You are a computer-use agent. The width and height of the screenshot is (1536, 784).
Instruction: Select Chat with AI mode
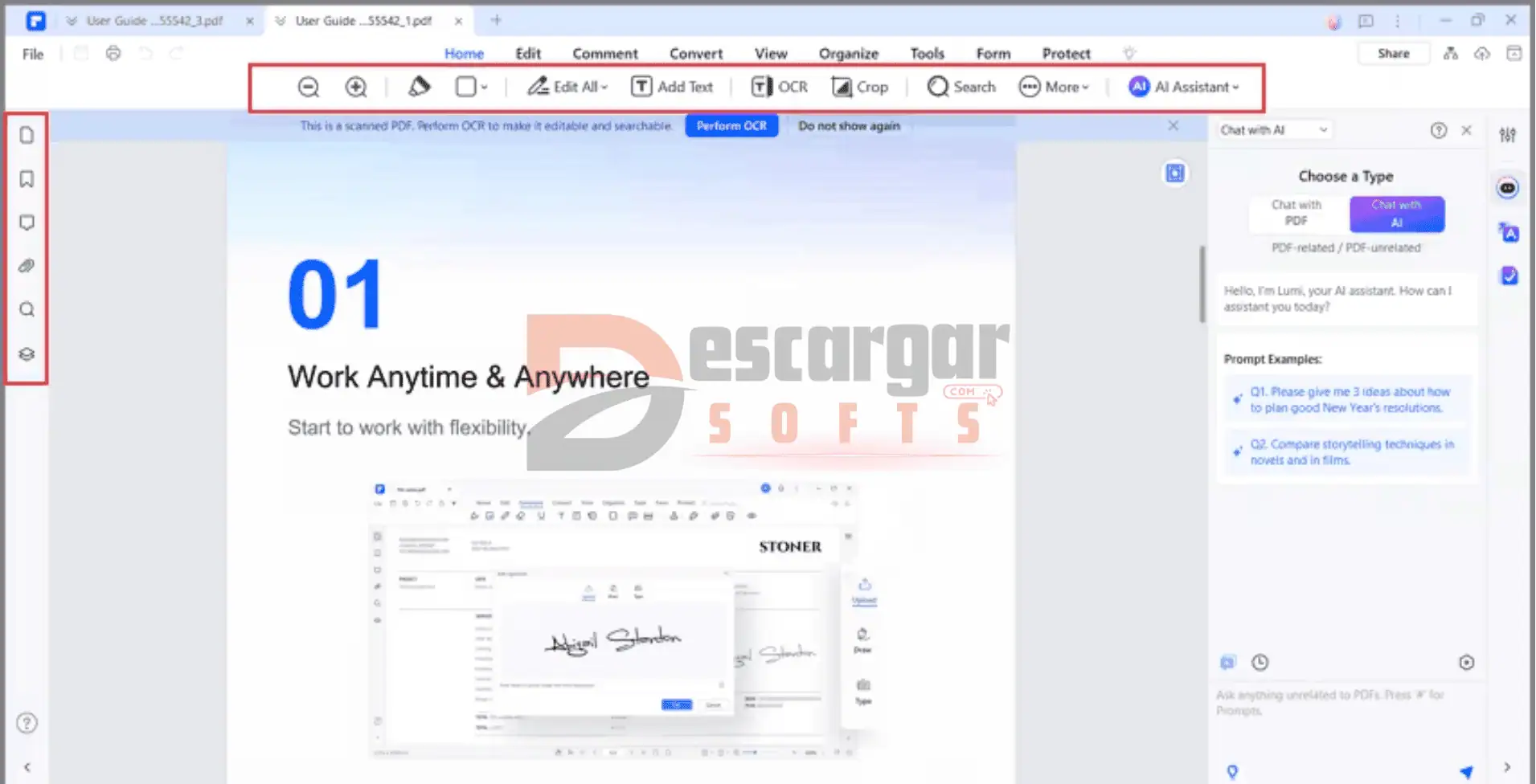(x=1396, y=214)
